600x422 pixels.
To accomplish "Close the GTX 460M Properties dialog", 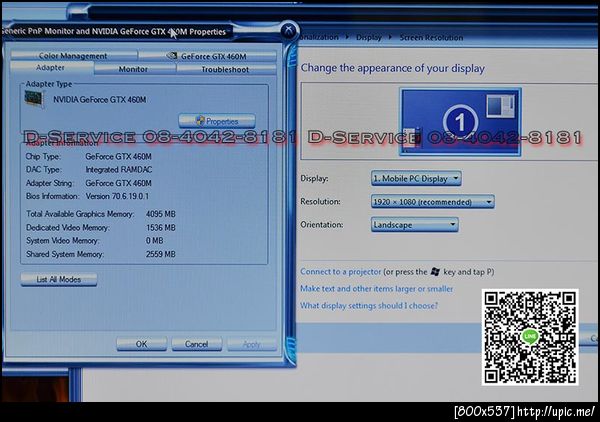I will point(289,29).
